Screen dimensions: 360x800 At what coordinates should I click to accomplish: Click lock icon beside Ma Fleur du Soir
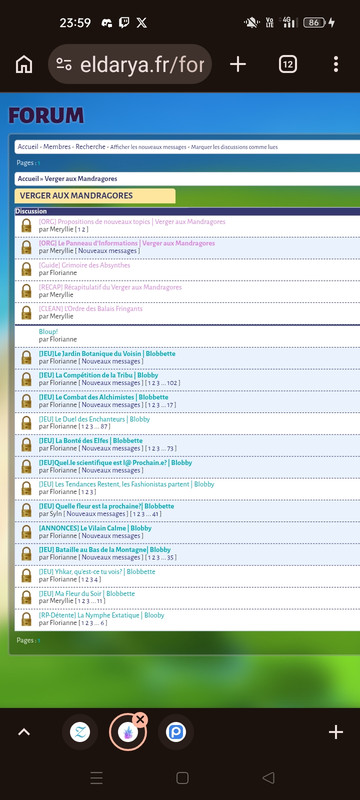coord(26,597)
